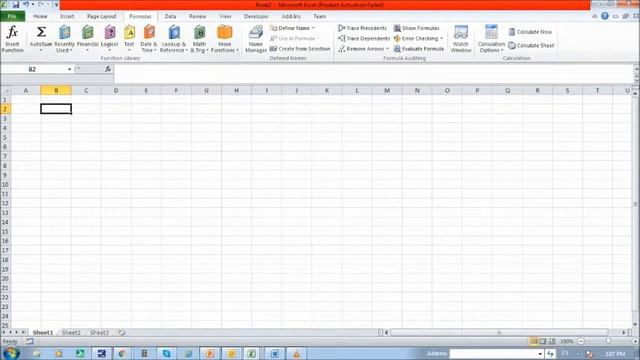Open the Insert Function dialog
Viewport: 640px width, 360px height.
click(x=12, y=39)
